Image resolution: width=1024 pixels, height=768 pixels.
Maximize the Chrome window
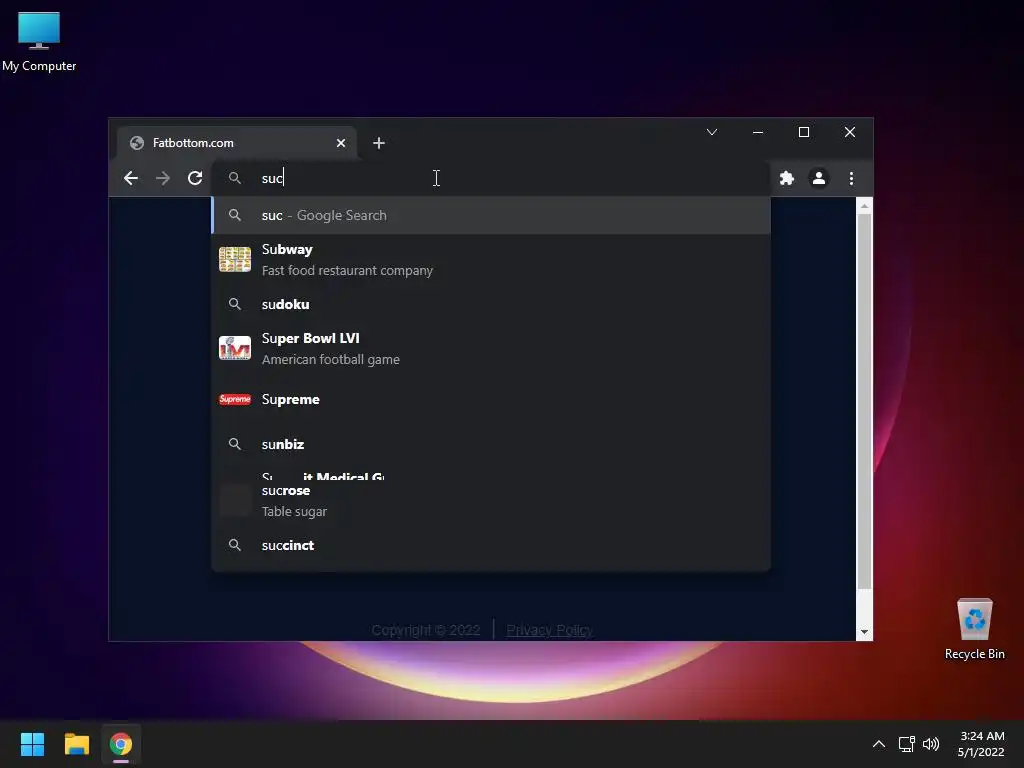804,132
